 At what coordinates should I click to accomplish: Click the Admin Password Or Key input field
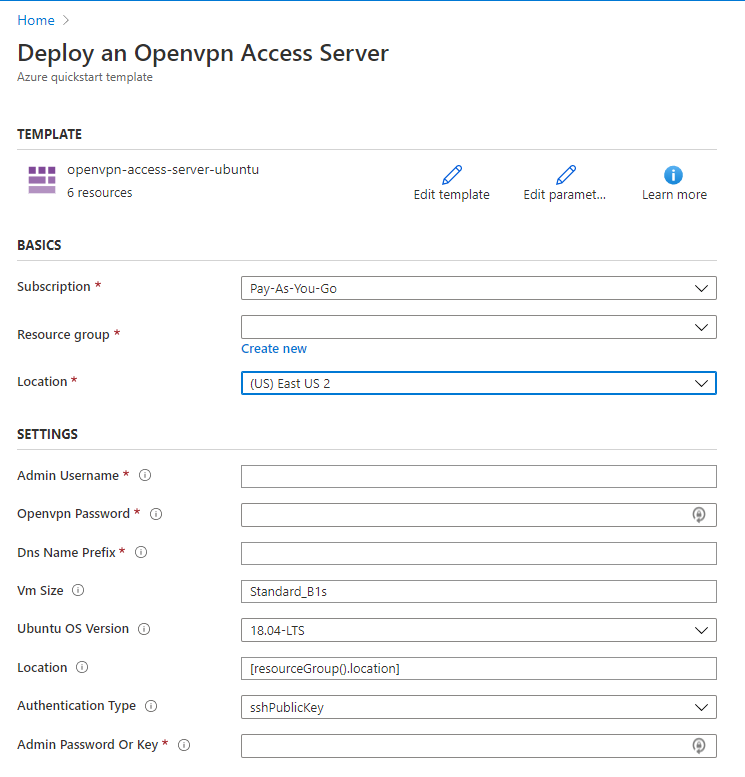[x=478, y=746]
